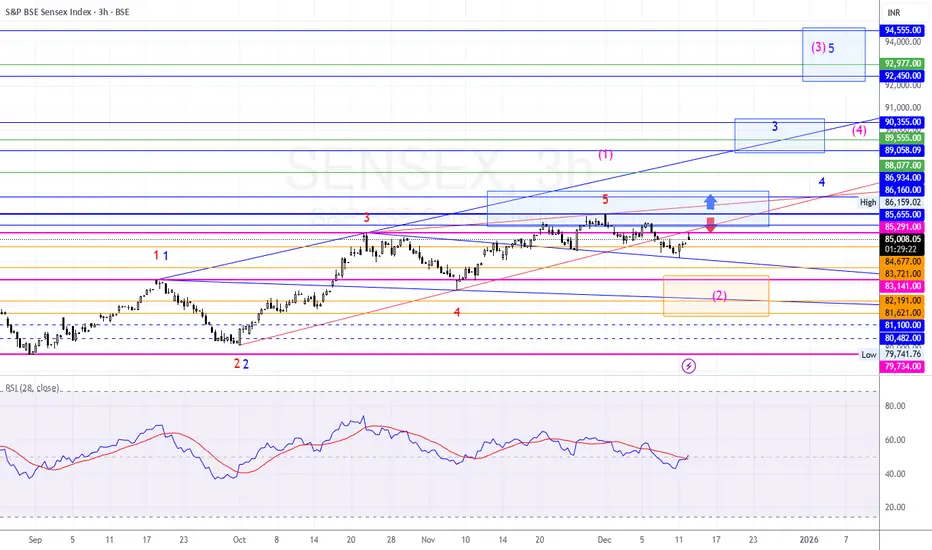Select the red wave 4 label
Screen dimensions: 932x550
point(456,312)
